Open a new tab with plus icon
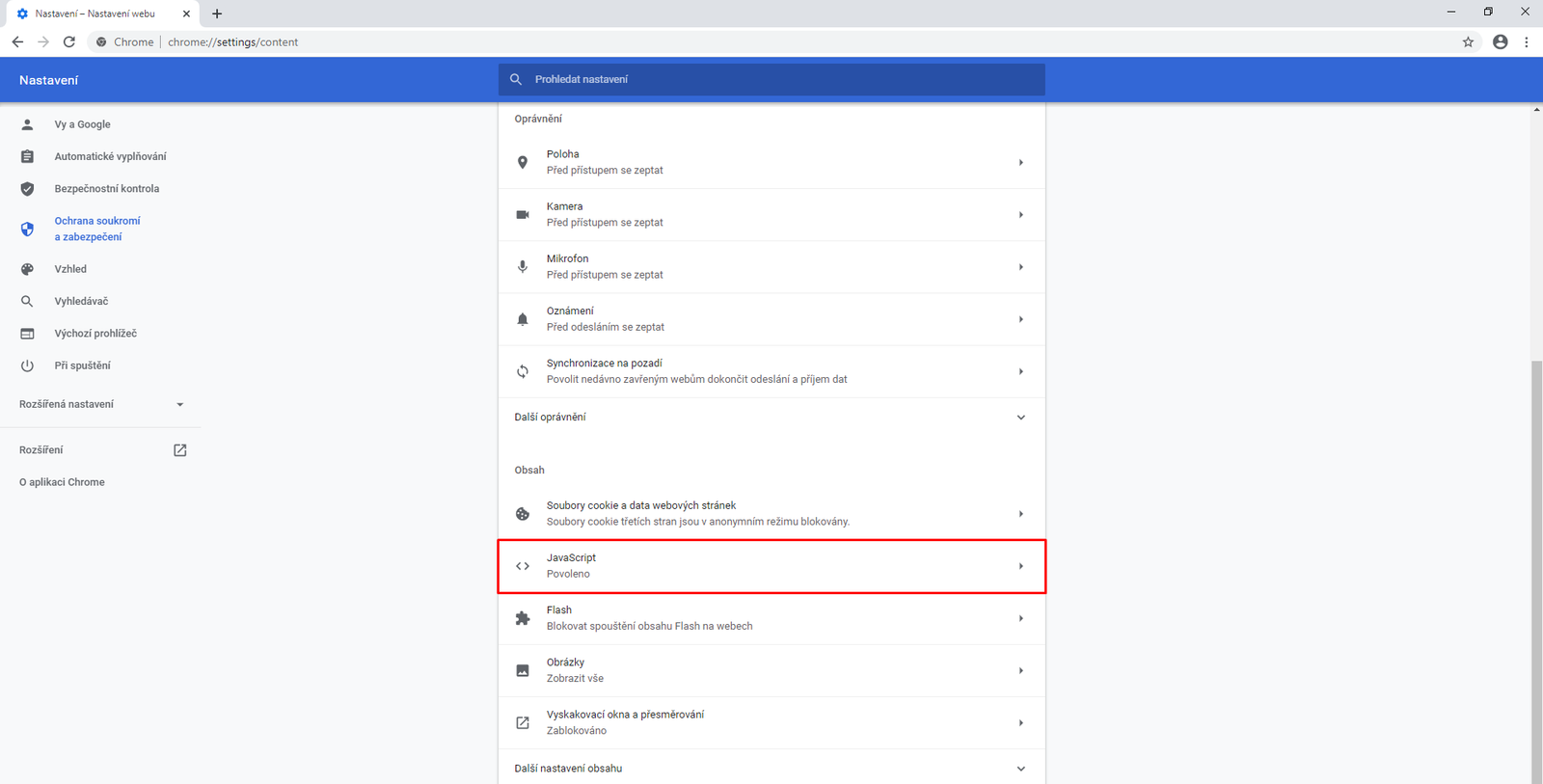1543x784 pixels. pyautogui.click(x=217, y=14)
